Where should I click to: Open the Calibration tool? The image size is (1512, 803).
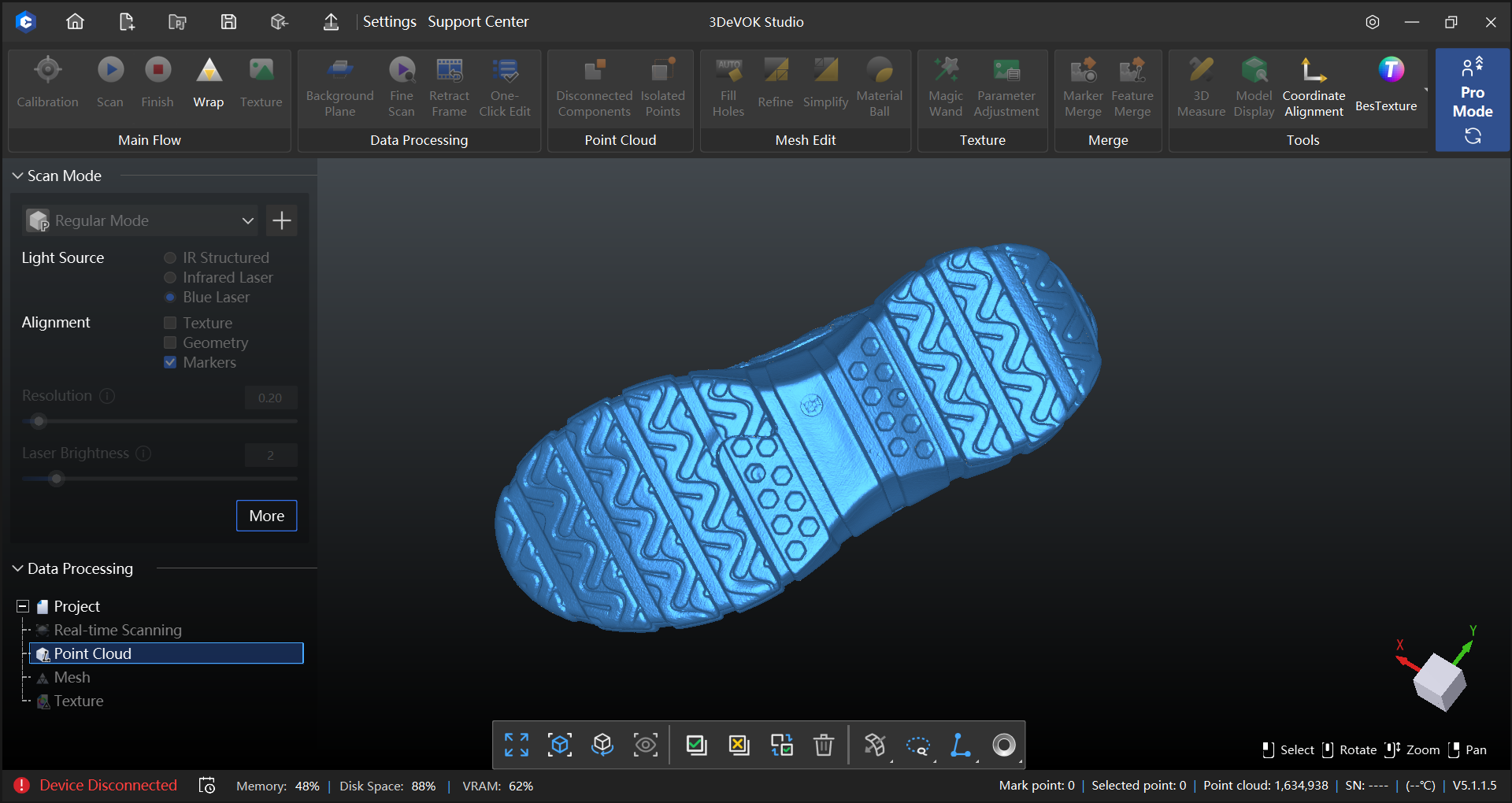pyautogui.click(x=48, y=83)
